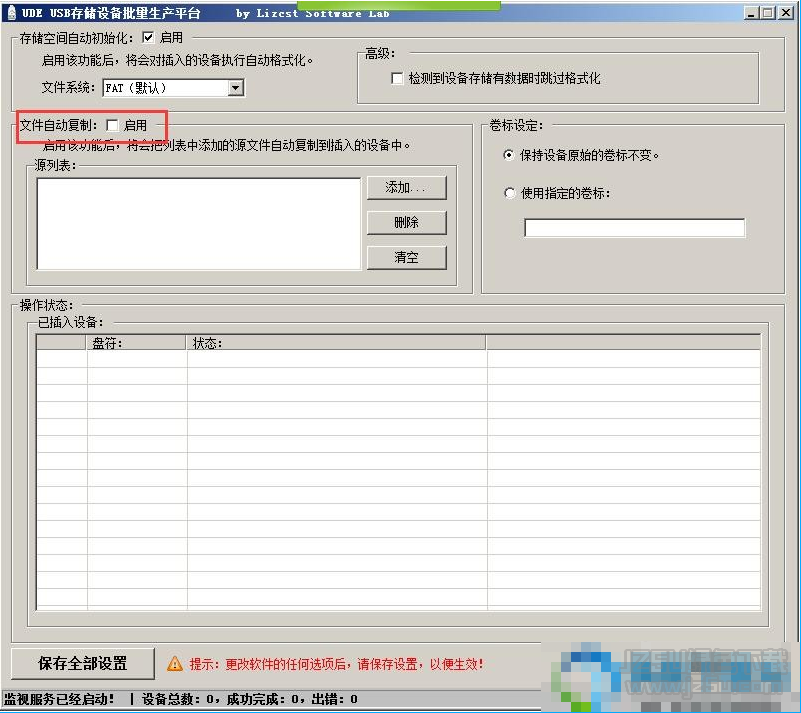Click the 盘符 column header
801x713 pixels.
[136, 343]
